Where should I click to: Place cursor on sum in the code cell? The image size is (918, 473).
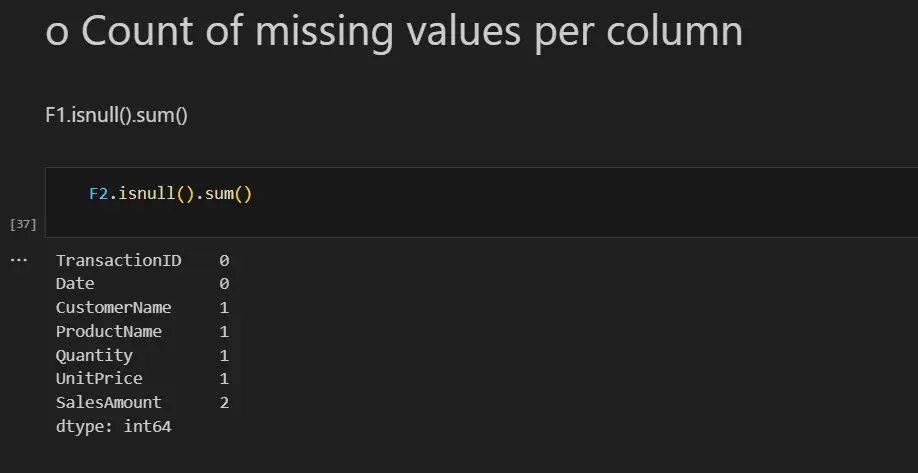click(x=218, y=194)
